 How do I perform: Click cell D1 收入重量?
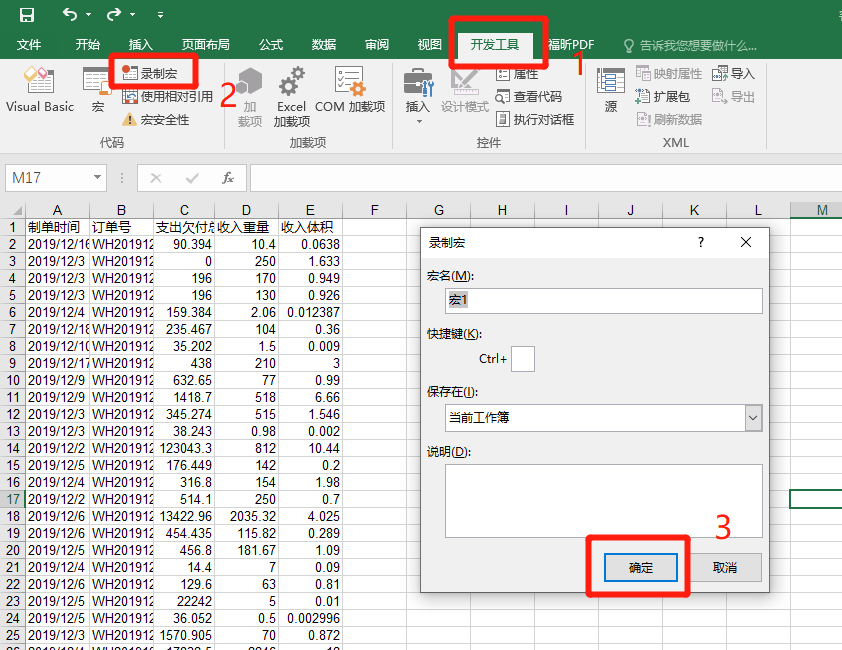coord(246,227)
